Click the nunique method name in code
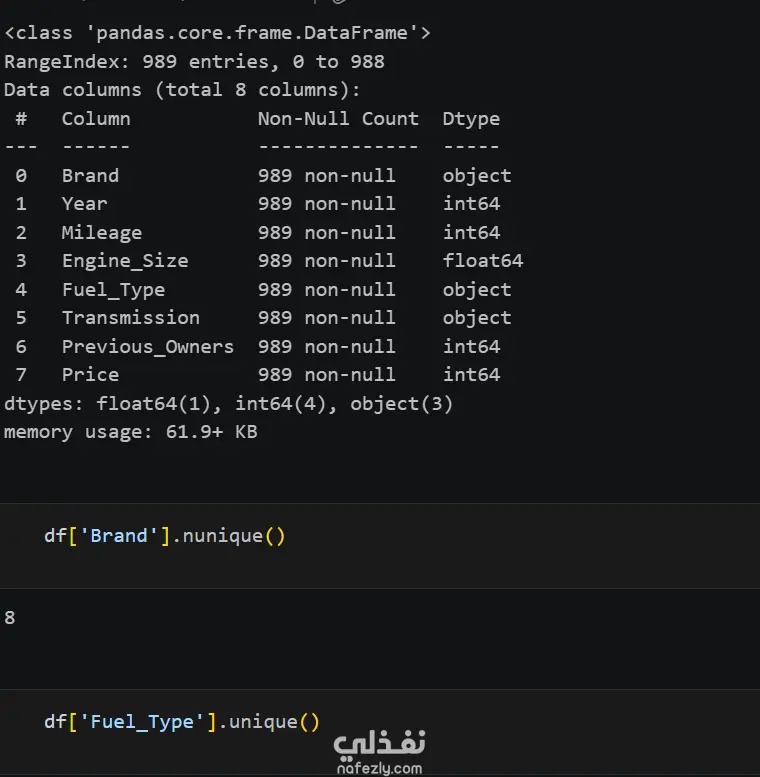760x777 pixels. tap(223, 537)
